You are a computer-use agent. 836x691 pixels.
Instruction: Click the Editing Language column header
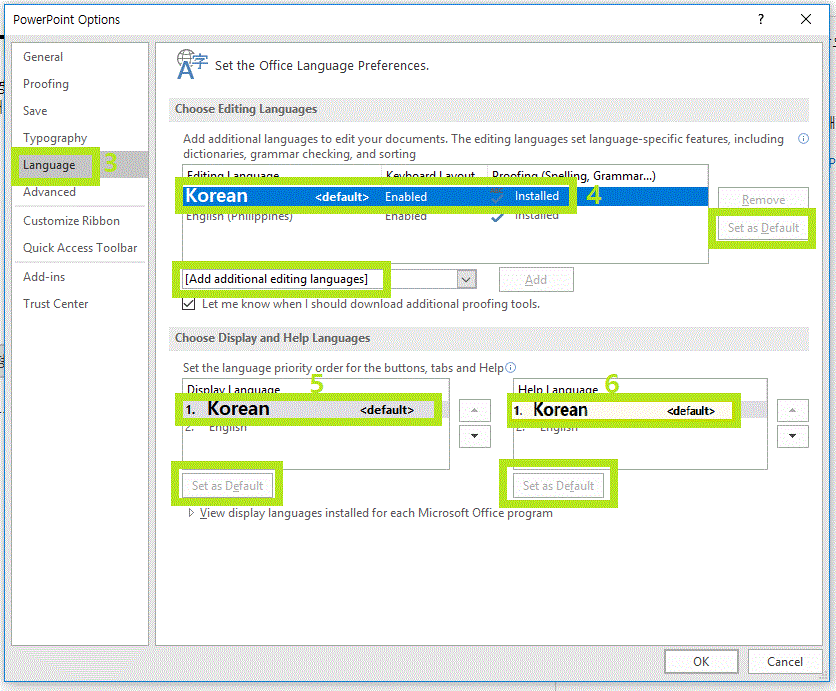tap(282, 175)
